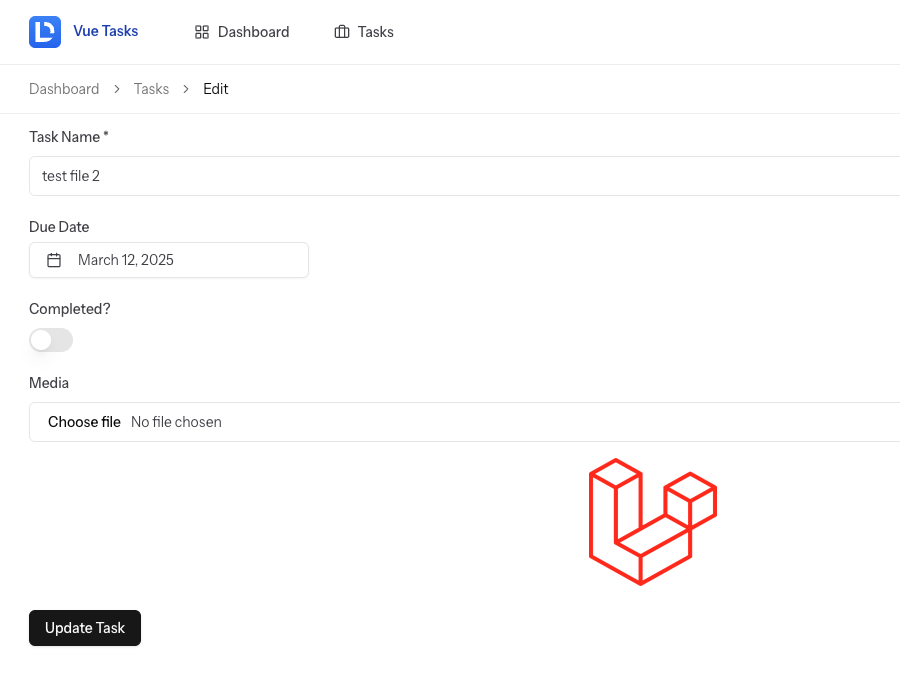This screenshot has width=900, height=688.
Task: Focus the Task Name input containing test file 2
Action: coord(464,176)
